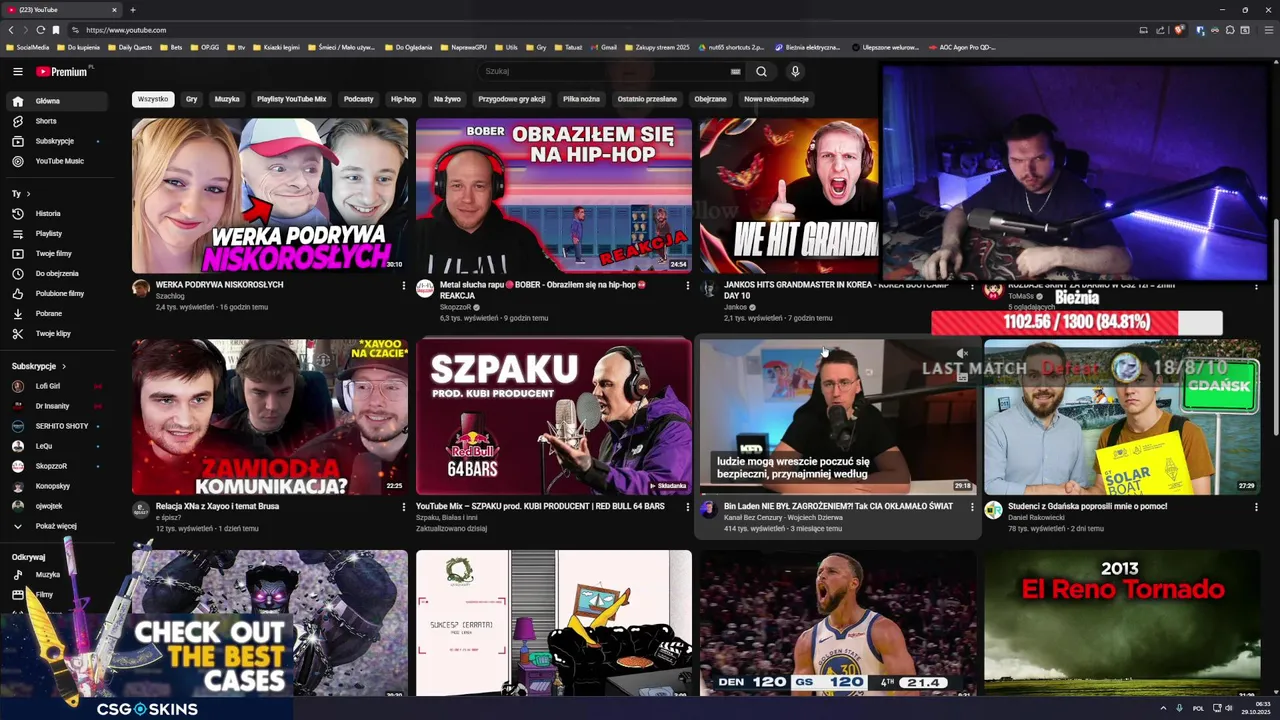This screenshot has width=1280, height=720.
Task: Open YouTube Music in the sidebar
Action: tap(57, 161)
